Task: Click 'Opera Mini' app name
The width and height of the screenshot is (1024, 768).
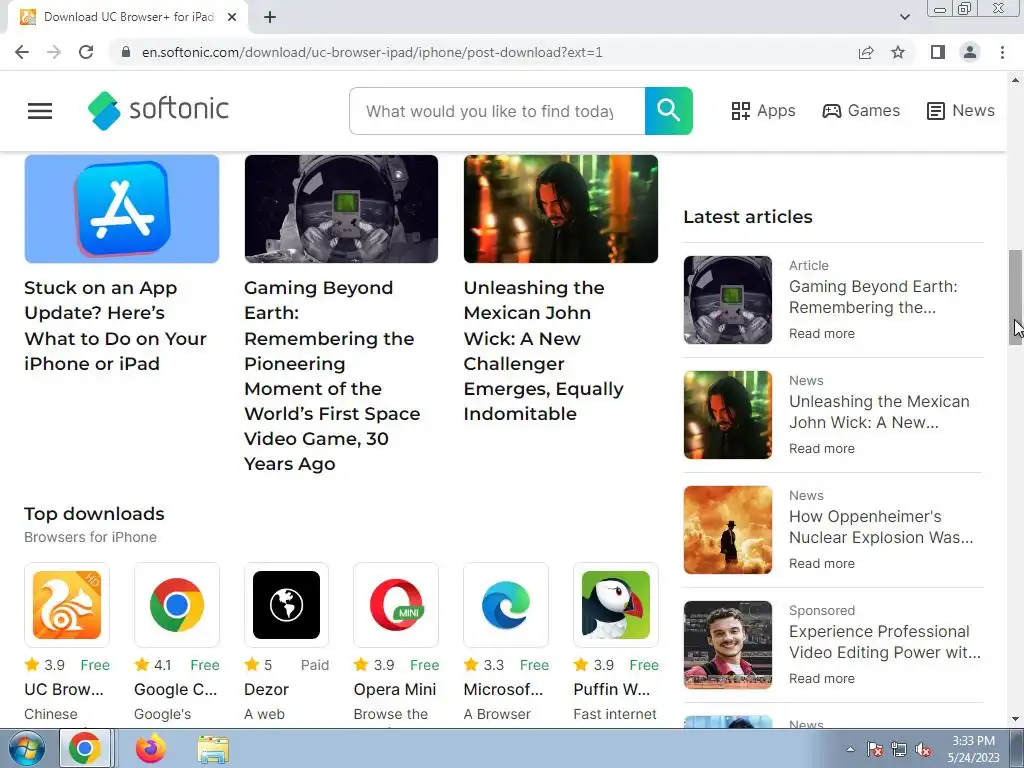Action: pyautogui.click(x=394, y=690)
